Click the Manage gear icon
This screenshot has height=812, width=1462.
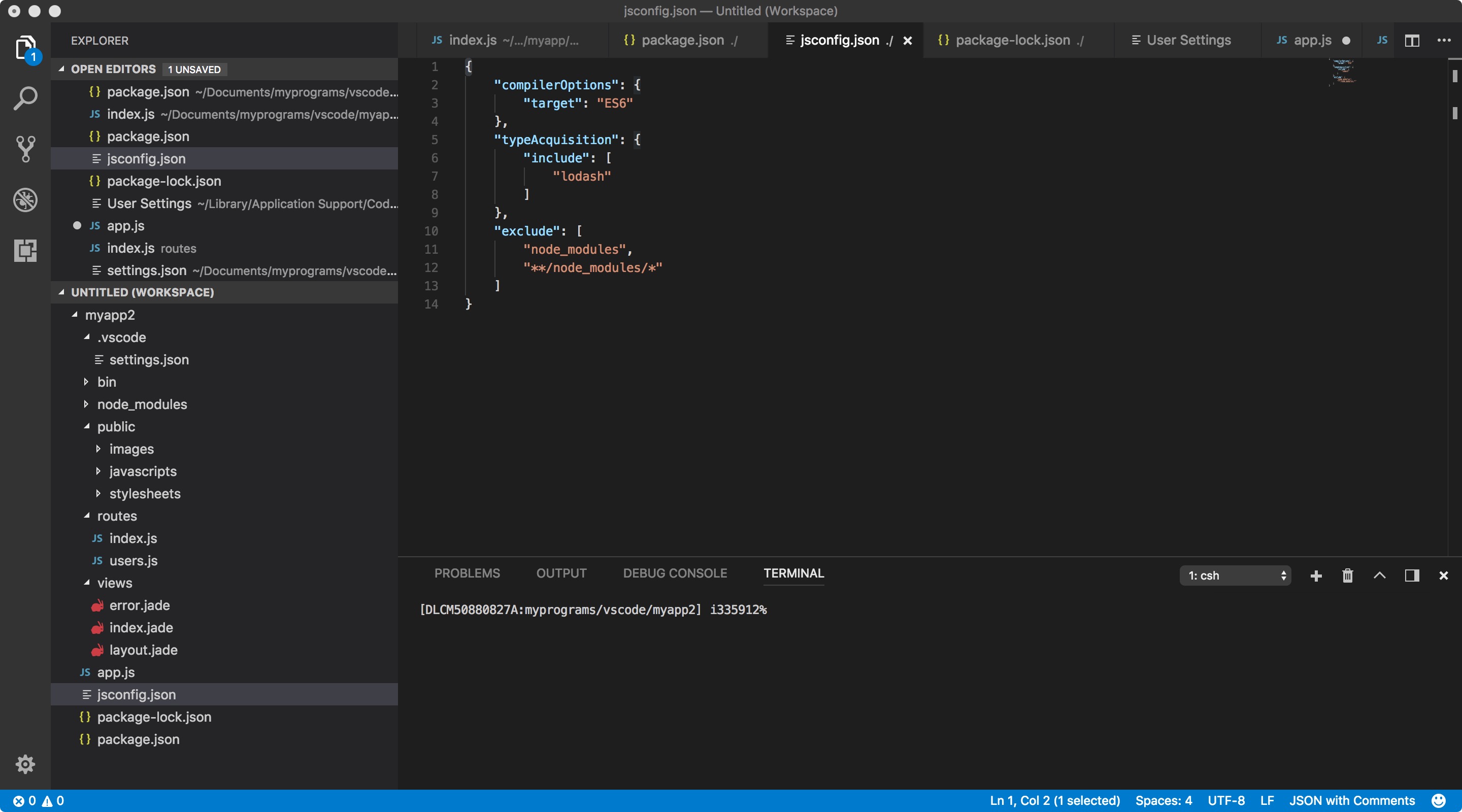25,764
